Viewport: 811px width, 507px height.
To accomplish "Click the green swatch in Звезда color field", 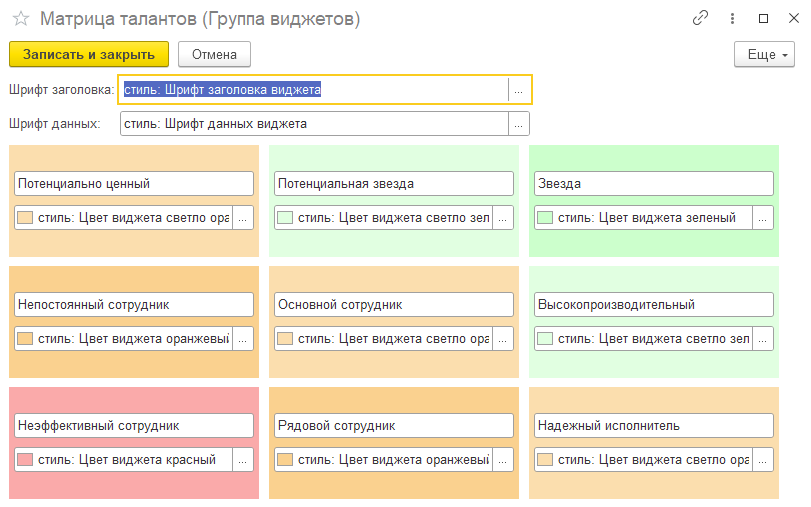I will click(545, 218).
